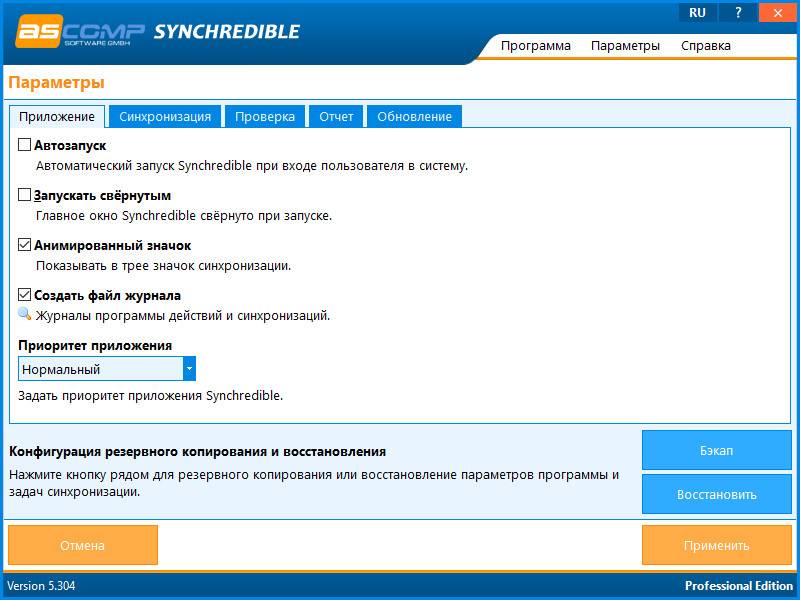
Task: Click the magnifier icon next to log file description
Action: [24, 314]
